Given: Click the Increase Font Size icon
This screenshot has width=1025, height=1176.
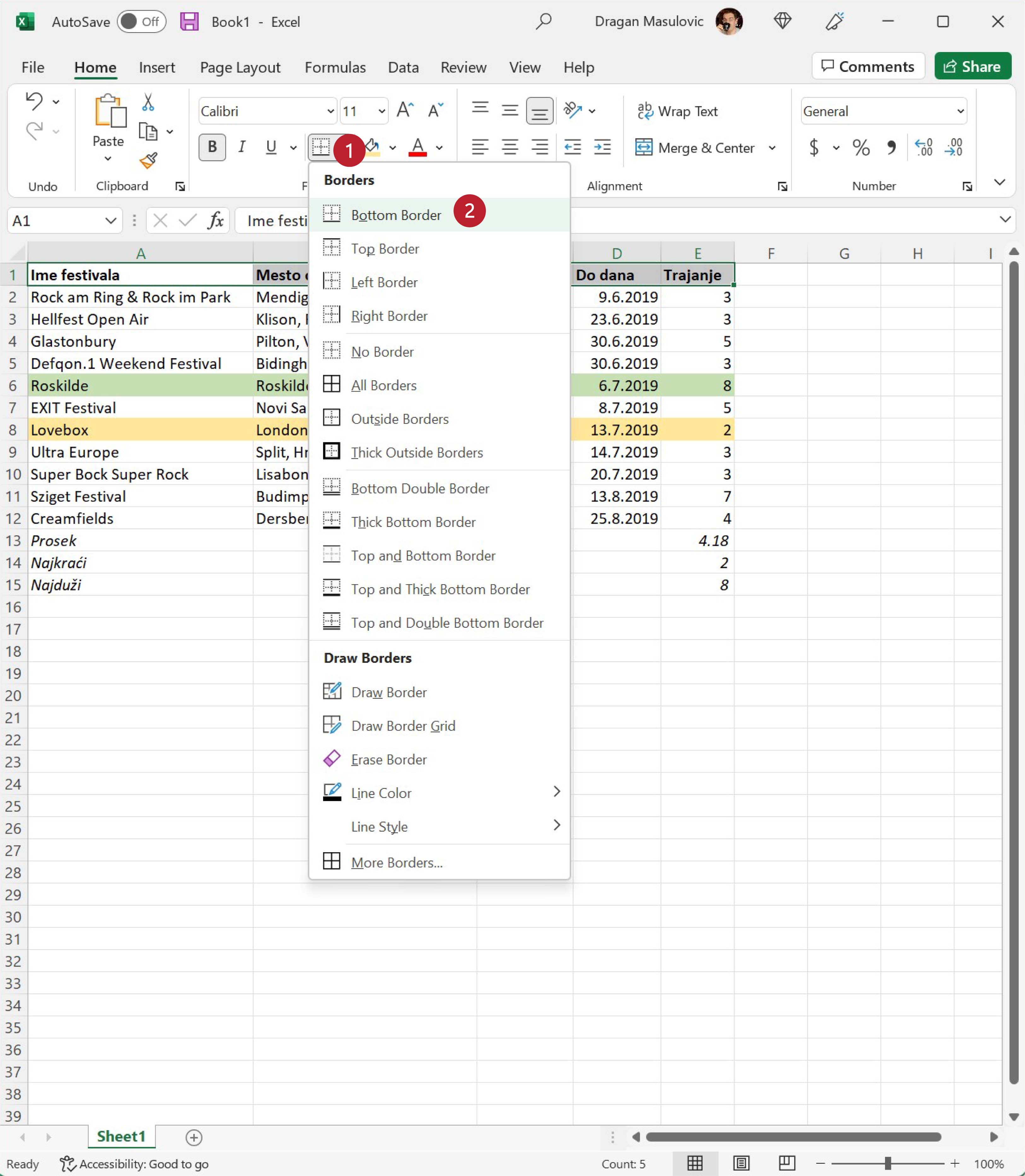Looking at the screenshot, I should tap(405, 110).
